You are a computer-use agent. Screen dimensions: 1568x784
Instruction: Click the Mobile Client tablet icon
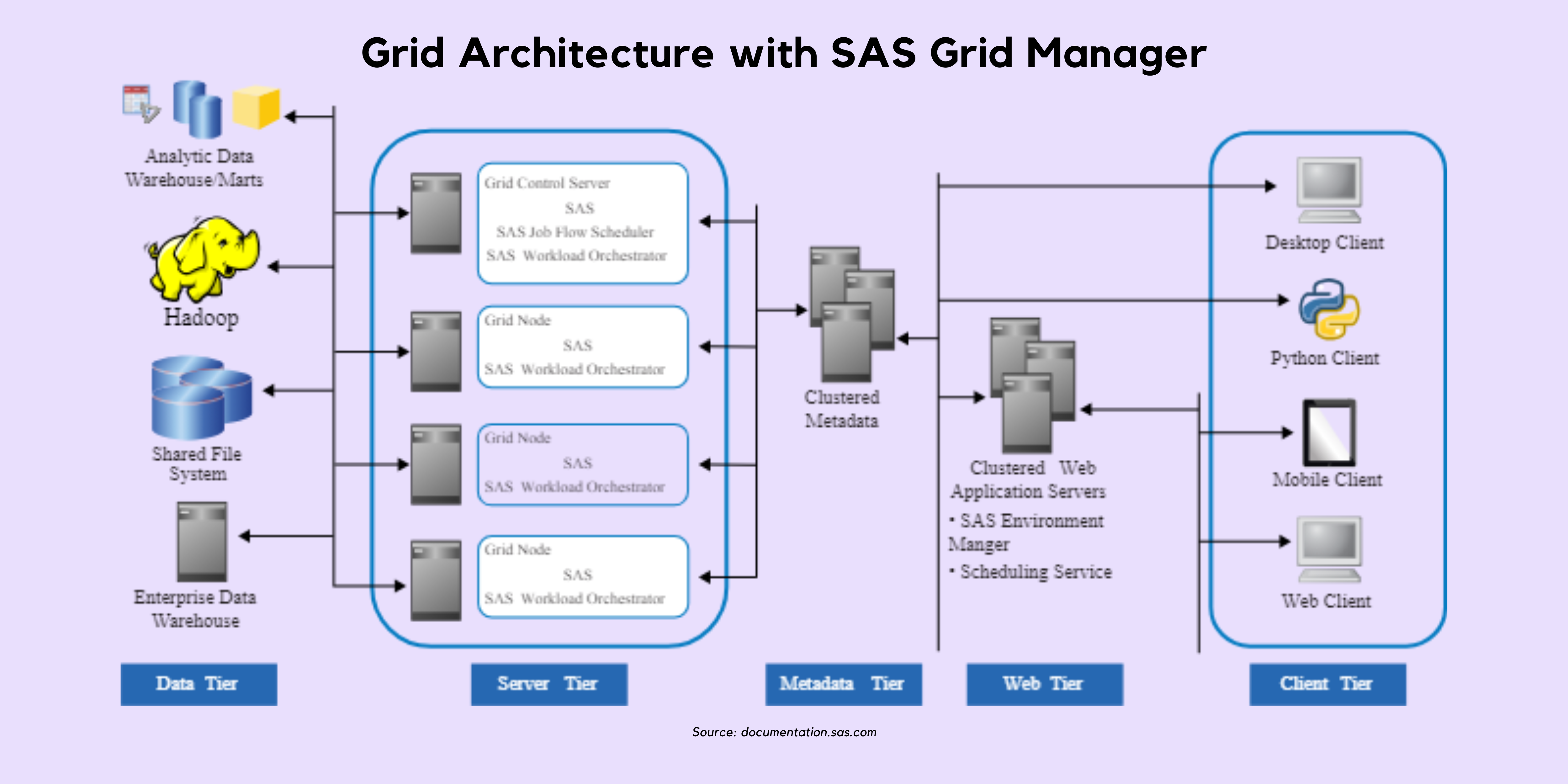1329,433
